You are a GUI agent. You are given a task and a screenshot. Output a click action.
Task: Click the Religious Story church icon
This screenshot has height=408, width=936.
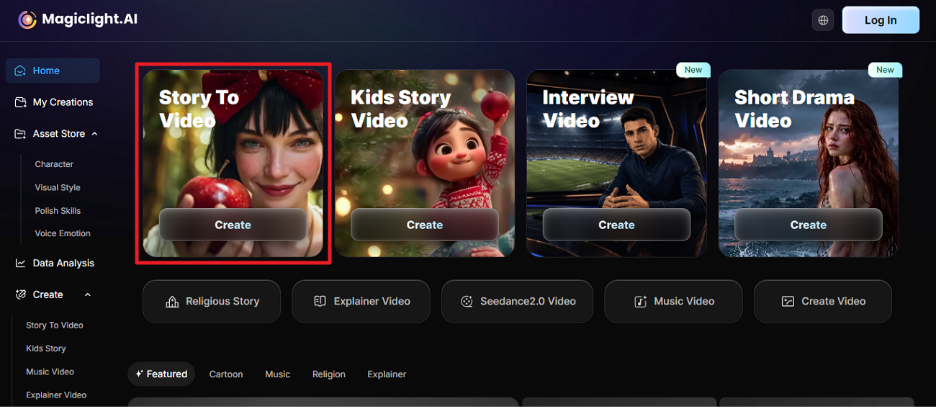(x=172, y=302)
